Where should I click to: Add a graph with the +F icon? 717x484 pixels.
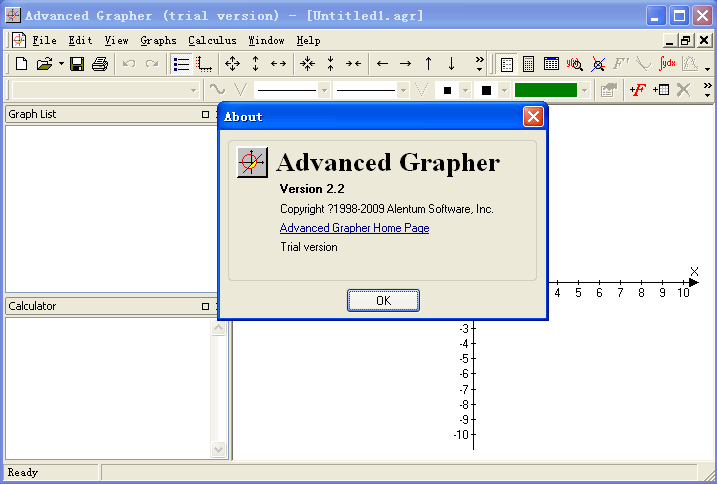(x=637, y=90)
